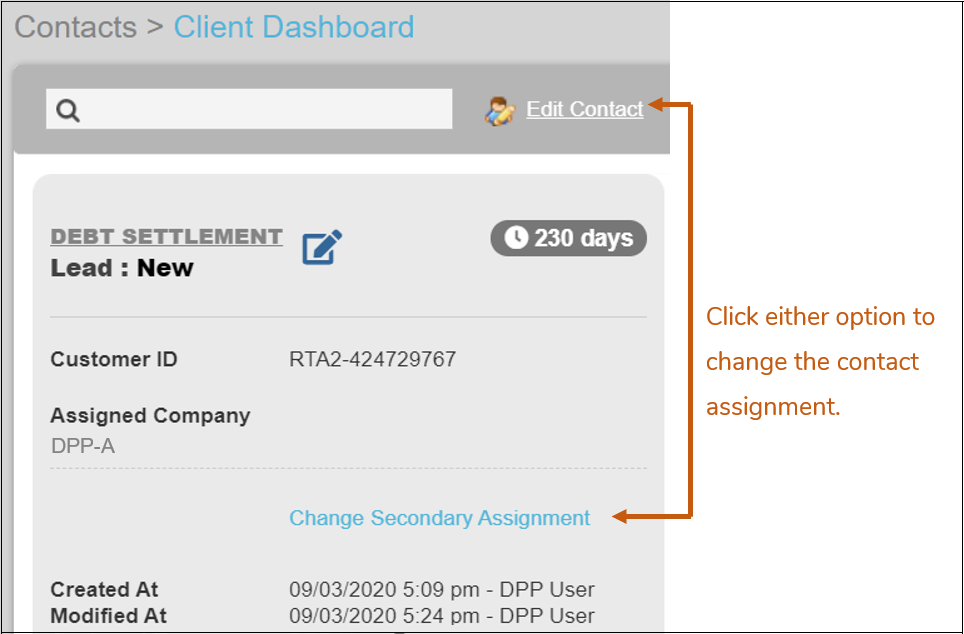The image size is (964, 634).
Task: Click the Customer ID value RTA2-424729767
Action: pos(372,360)
